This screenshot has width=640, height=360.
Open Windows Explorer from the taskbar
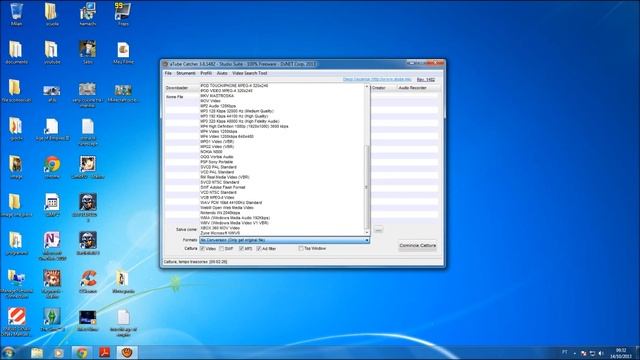click(x=37, y=353)
